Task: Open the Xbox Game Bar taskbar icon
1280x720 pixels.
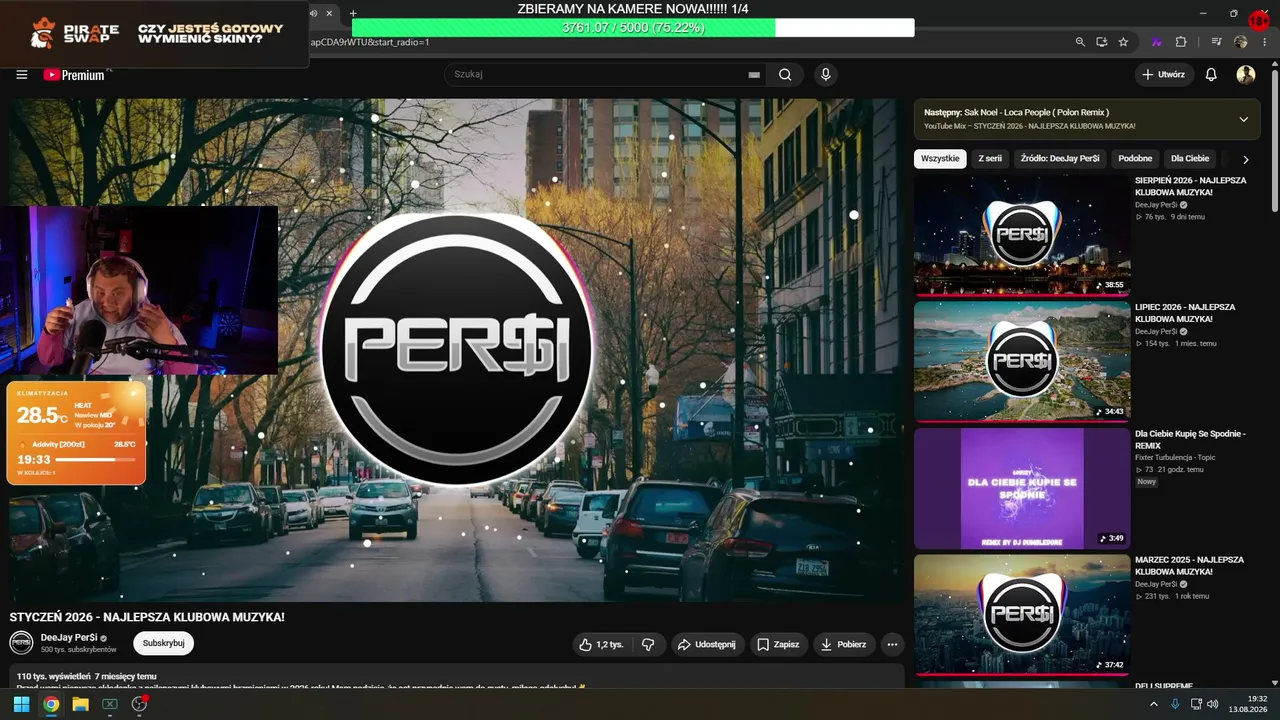Action: pos(110,704)
